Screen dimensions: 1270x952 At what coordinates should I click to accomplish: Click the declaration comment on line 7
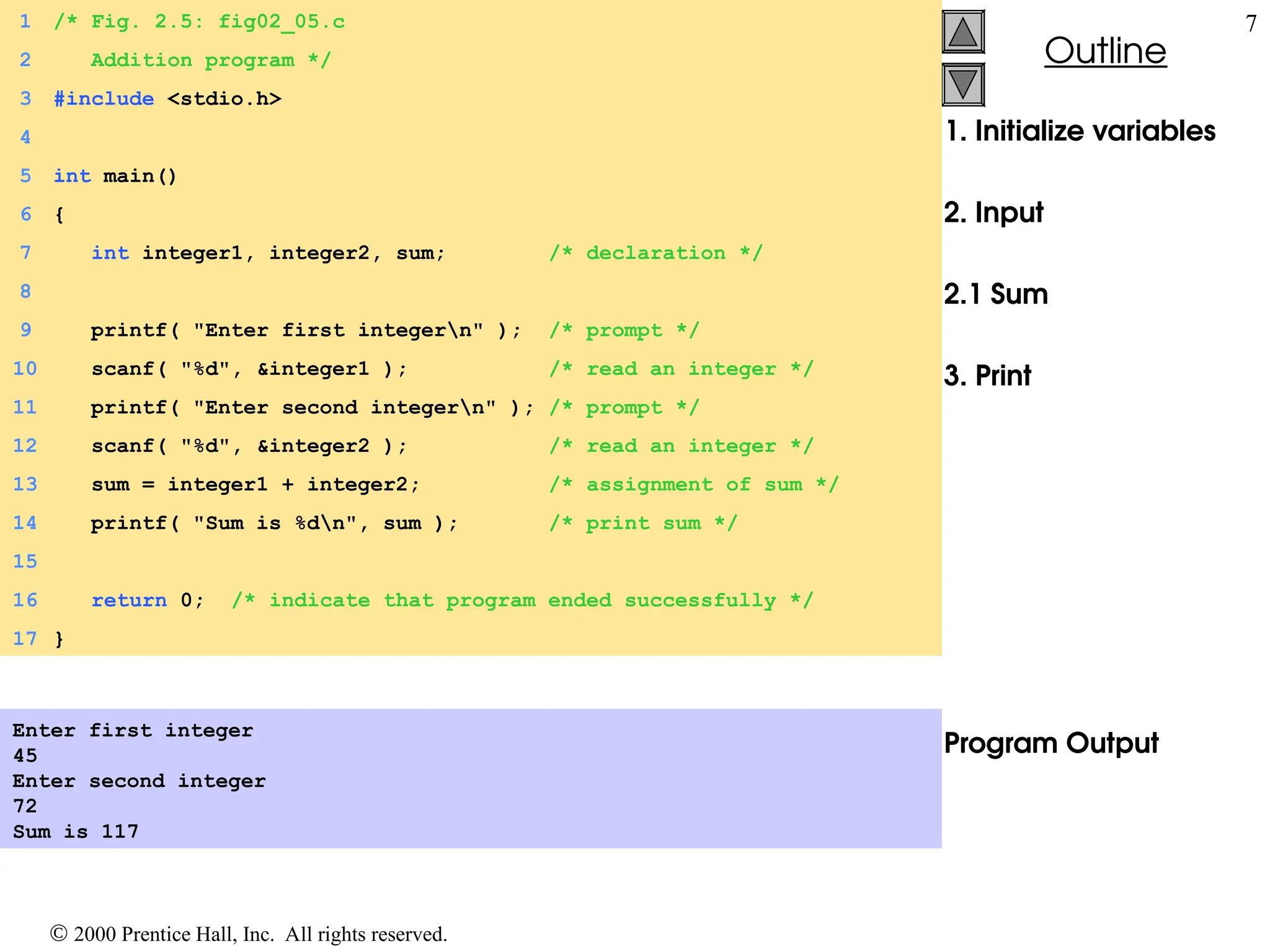coord(655,253)
